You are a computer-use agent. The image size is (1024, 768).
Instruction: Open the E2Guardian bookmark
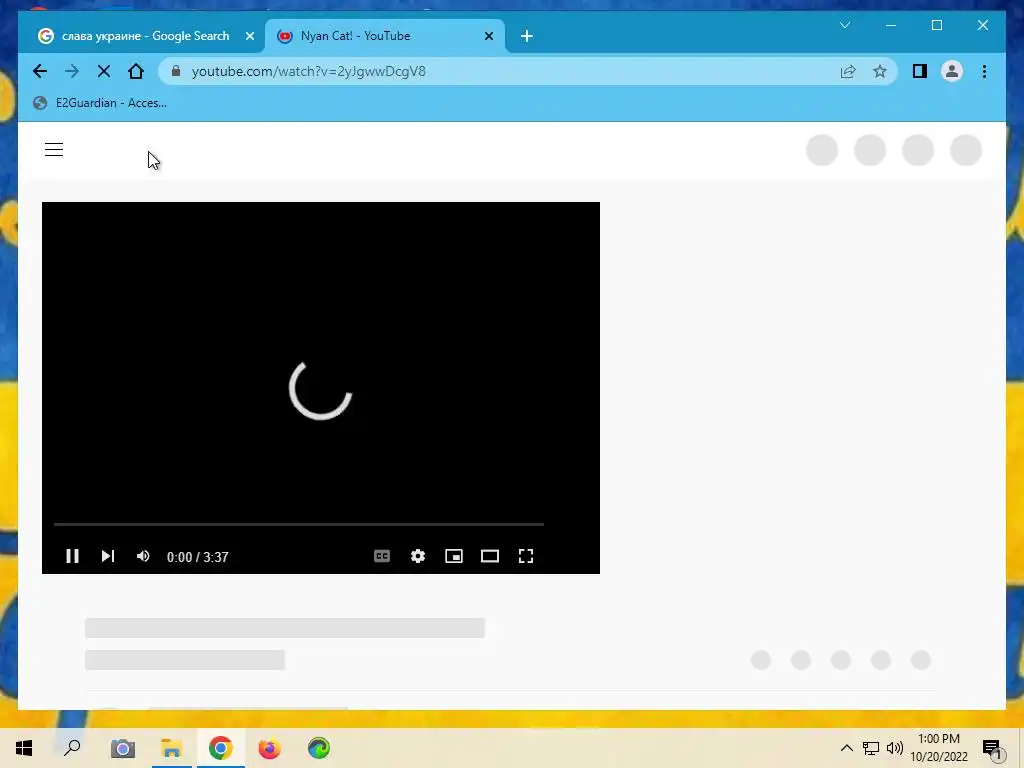coord(100,103)
